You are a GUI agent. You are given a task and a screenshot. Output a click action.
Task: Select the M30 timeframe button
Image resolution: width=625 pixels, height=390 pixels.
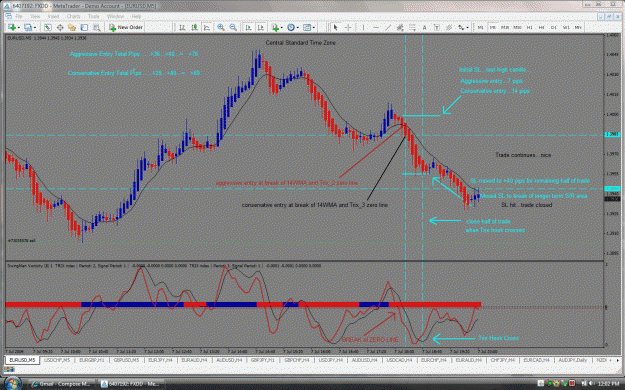(x=517, y=27)
